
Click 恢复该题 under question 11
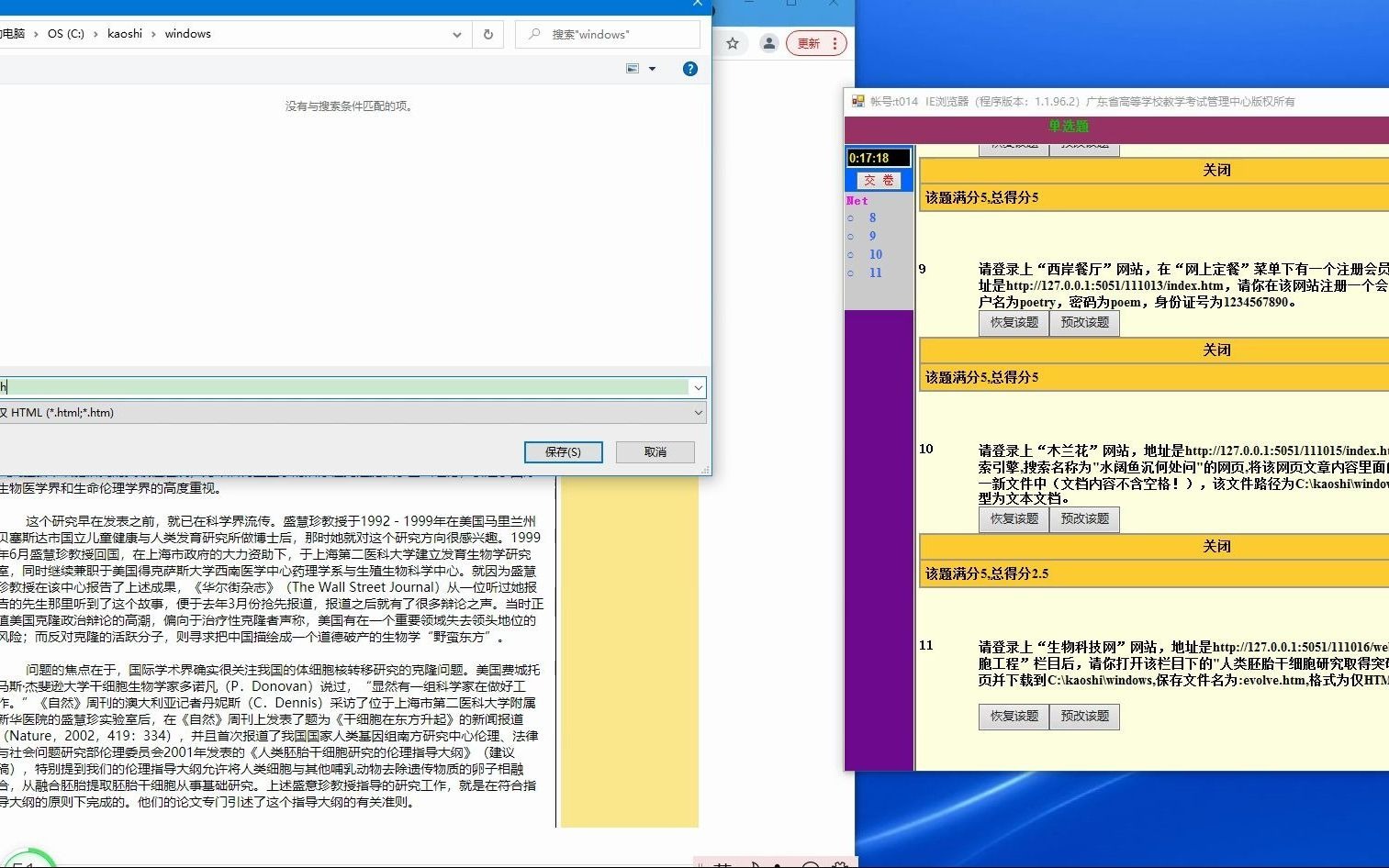(1014, 717)
